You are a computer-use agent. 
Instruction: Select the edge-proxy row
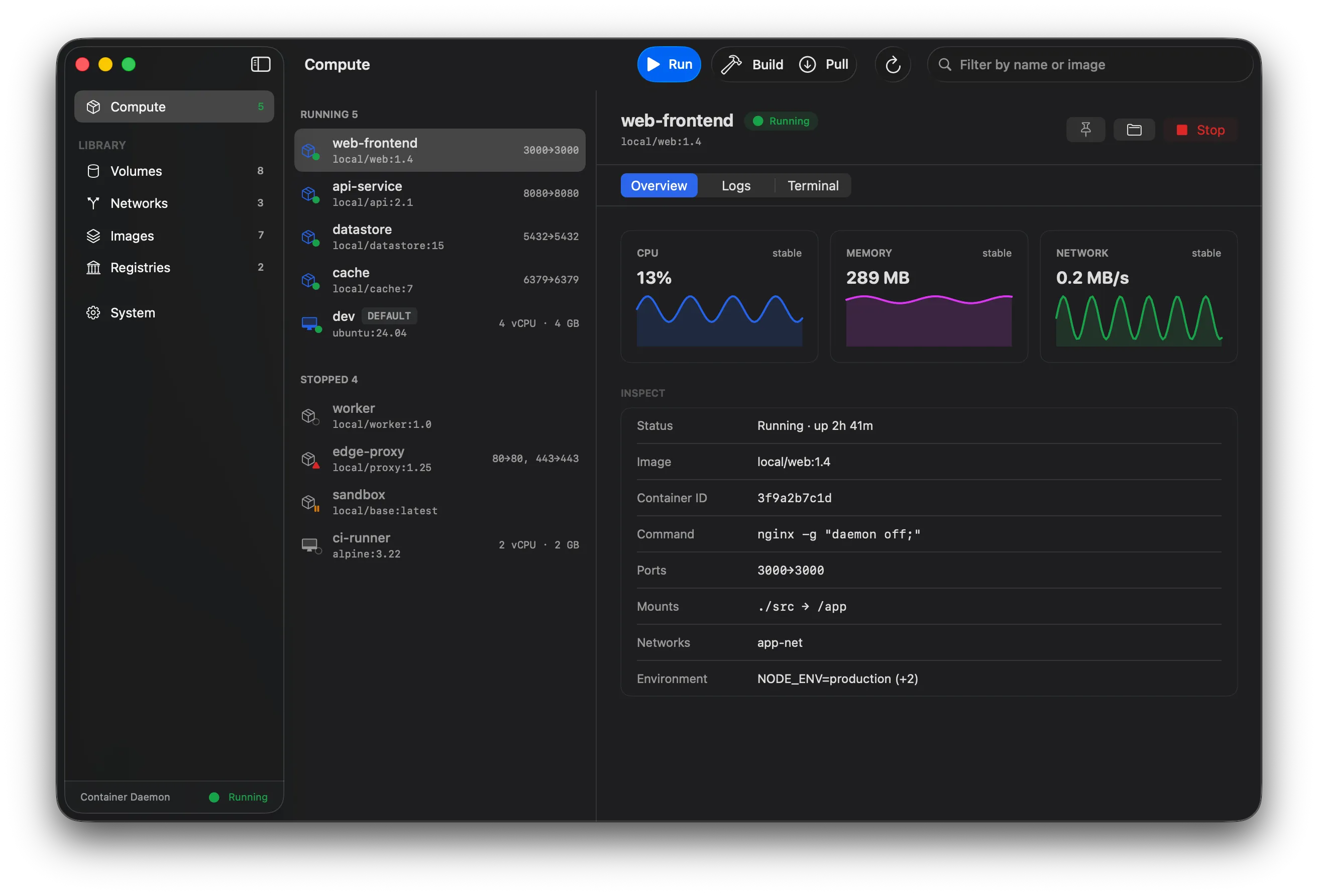[x=440, y=460]
